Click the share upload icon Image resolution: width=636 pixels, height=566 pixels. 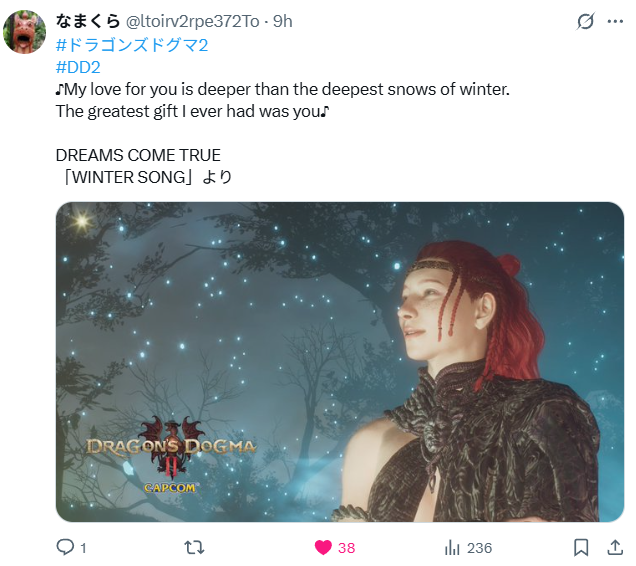click(615, 547)
